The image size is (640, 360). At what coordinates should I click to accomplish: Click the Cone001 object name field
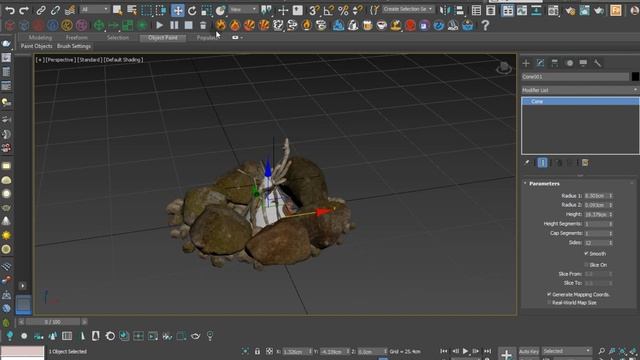[575, 76]
